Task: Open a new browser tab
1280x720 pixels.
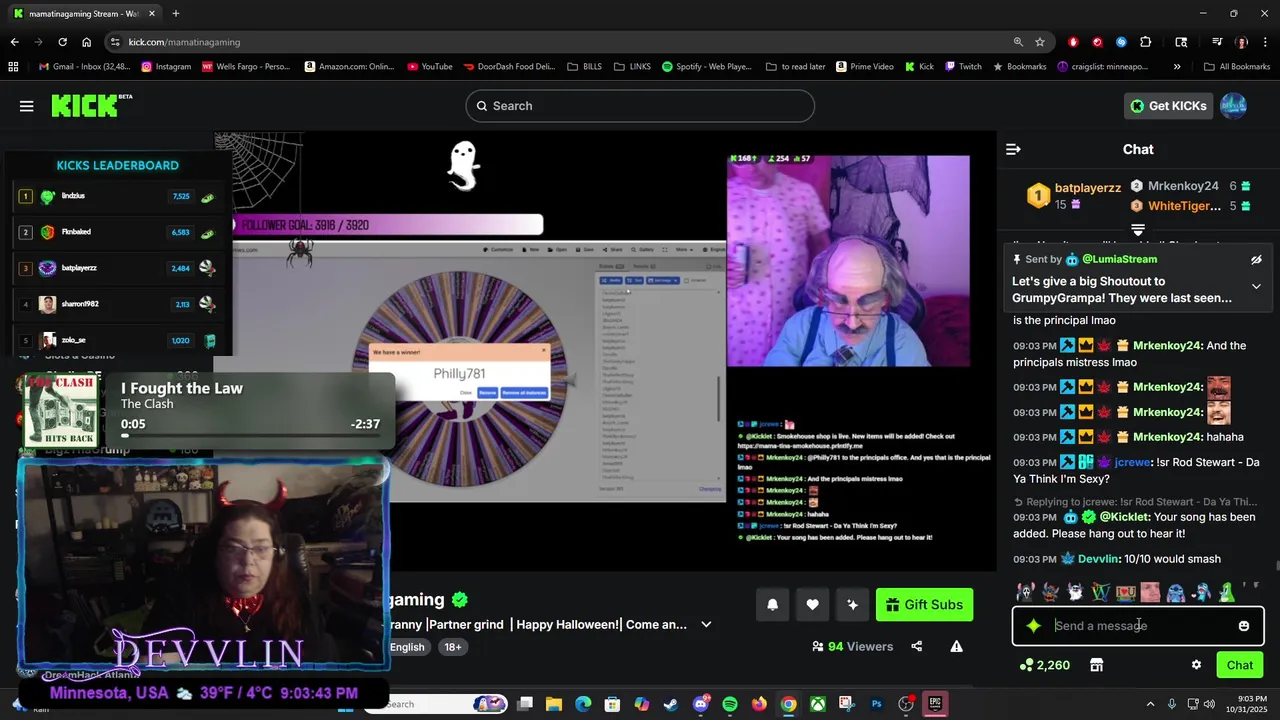Action: coord(176,14)
